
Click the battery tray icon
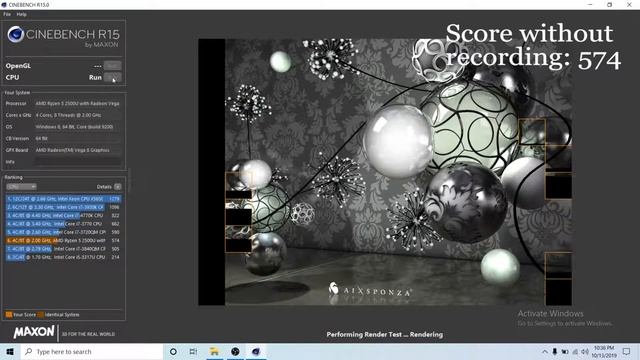click(x=565, y=351)
